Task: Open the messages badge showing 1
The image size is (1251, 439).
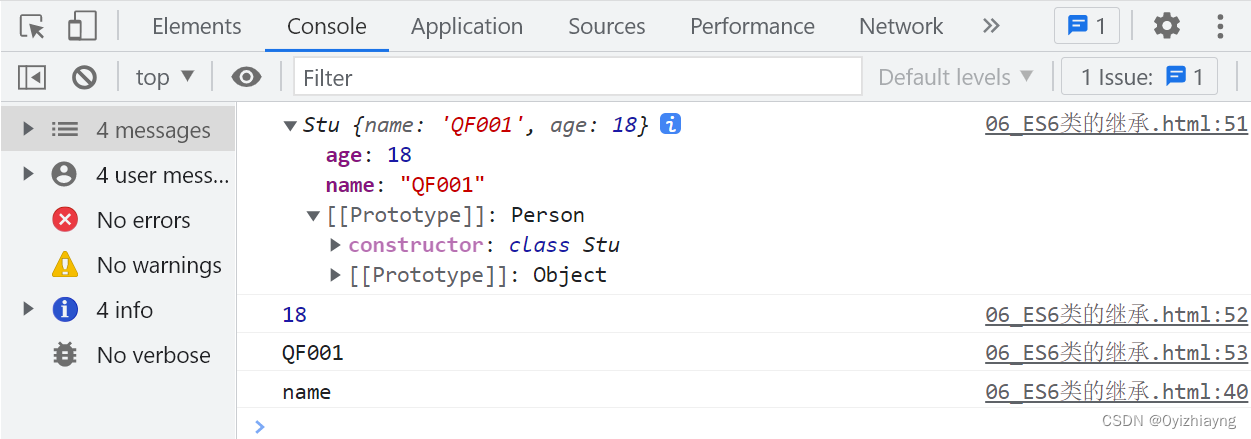Action: 1087,26
